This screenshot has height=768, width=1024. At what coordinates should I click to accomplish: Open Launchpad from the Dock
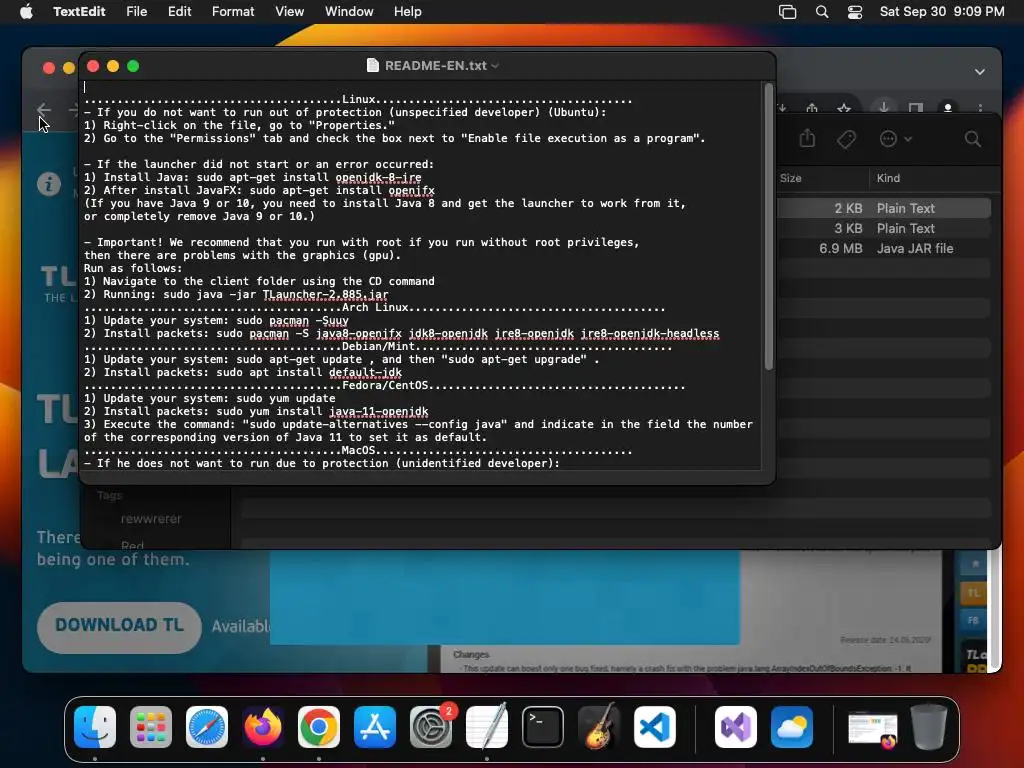coord(151,727)
